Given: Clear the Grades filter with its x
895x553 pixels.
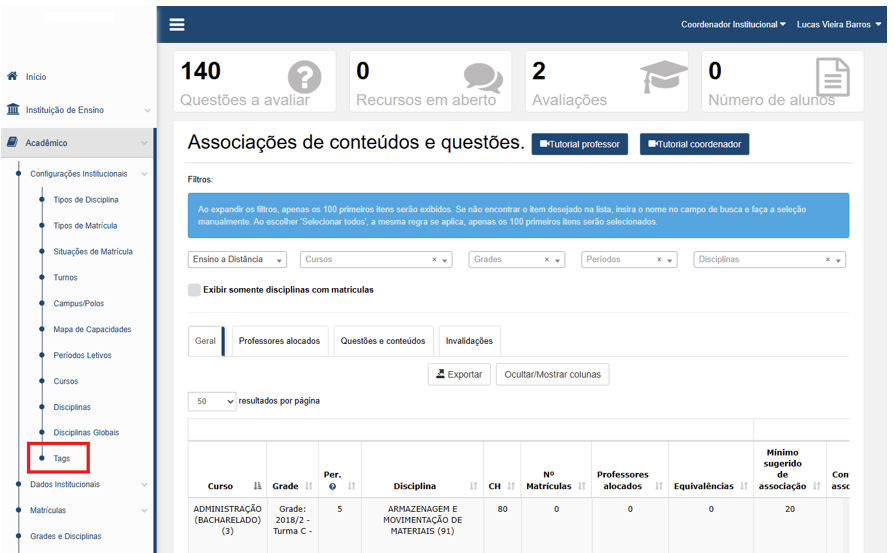Looking at the screenshot, I should coord(547,260).
